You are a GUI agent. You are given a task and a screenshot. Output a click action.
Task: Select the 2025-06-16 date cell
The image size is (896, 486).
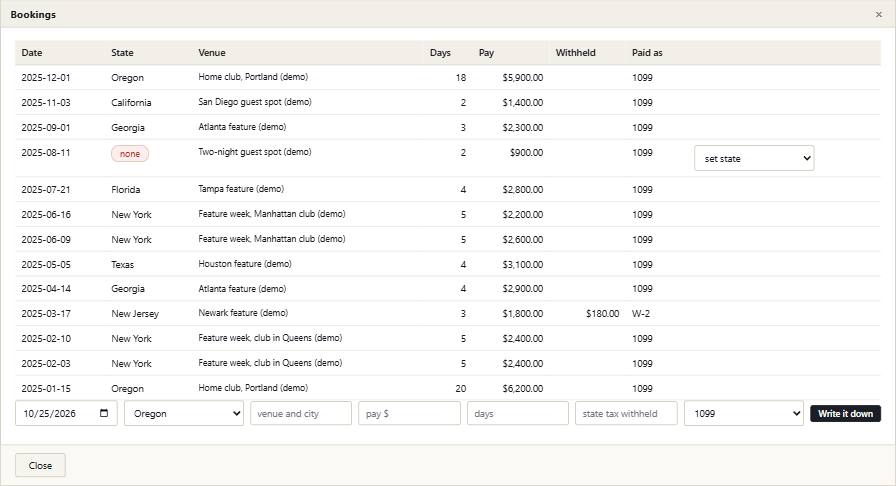pyautogui.click(x=46, y=214)
